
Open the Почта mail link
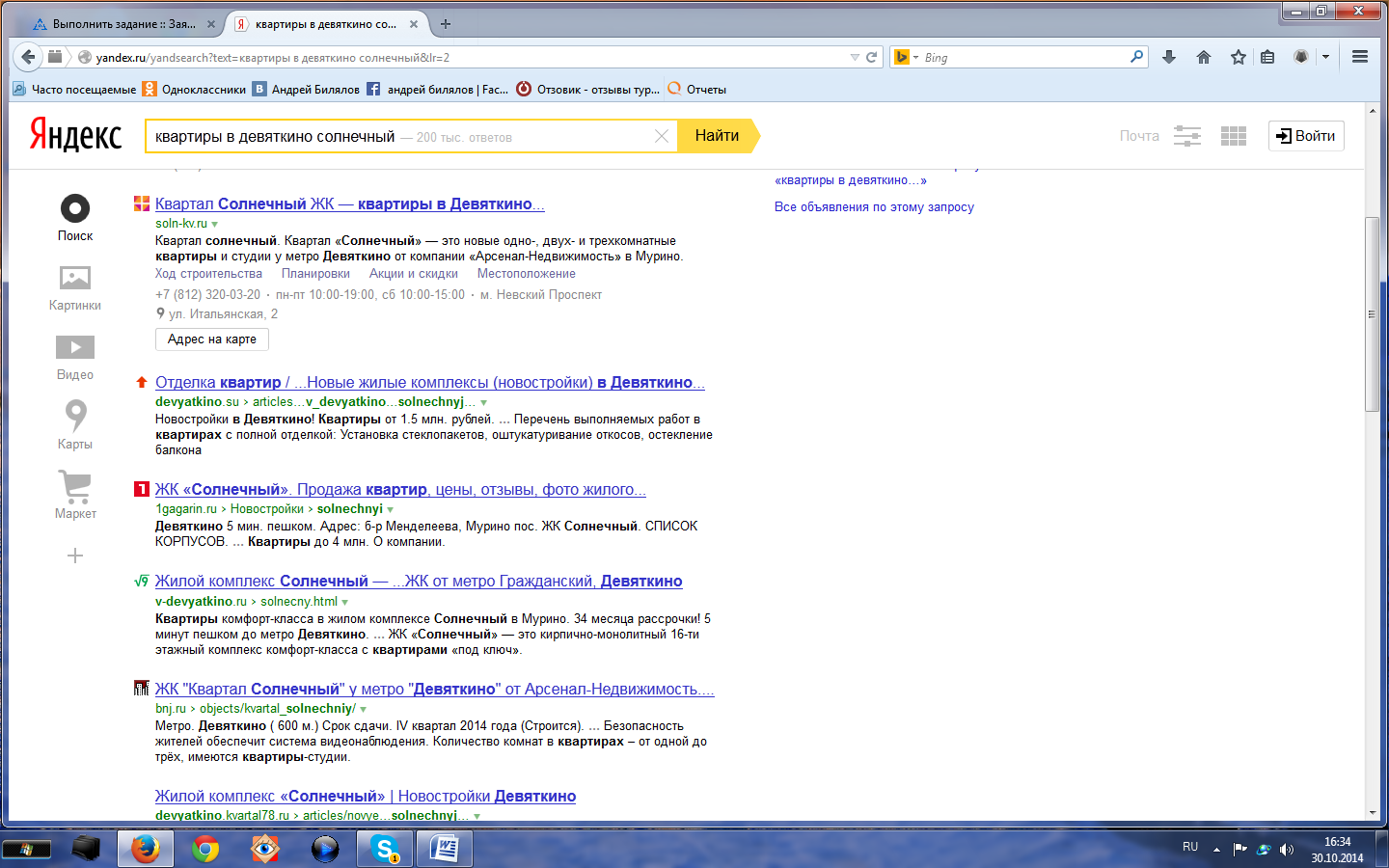coord(1139,136)
